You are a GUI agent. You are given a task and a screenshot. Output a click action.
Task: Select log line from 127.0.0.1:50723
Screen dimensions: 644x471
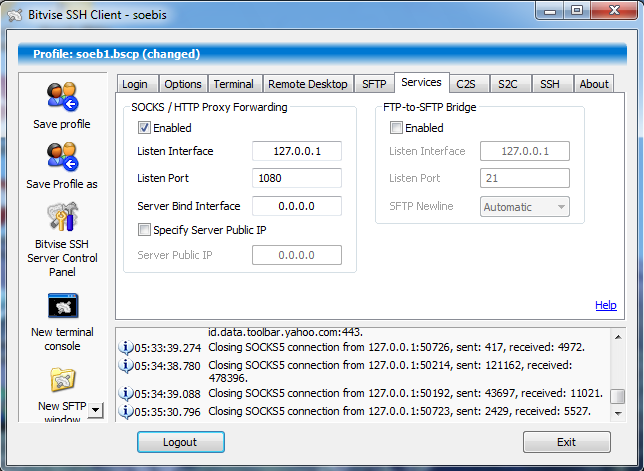click(x=399, y=411)
